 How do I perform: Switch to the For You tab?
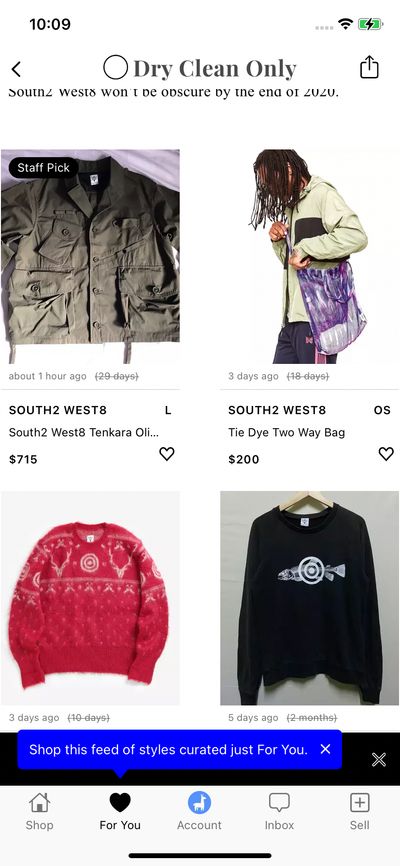point(120,811)
